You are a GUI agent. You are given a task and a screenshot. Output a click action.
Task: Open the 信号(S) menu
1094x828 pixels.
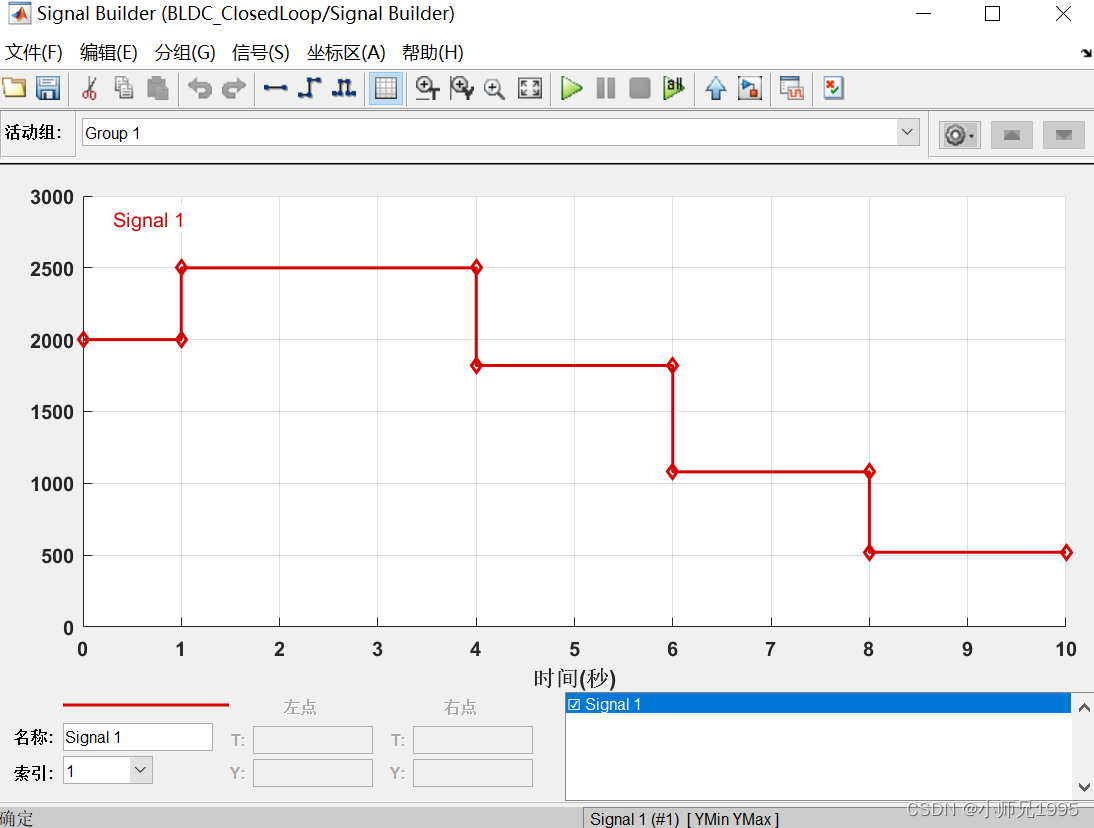tap(260, 52)
